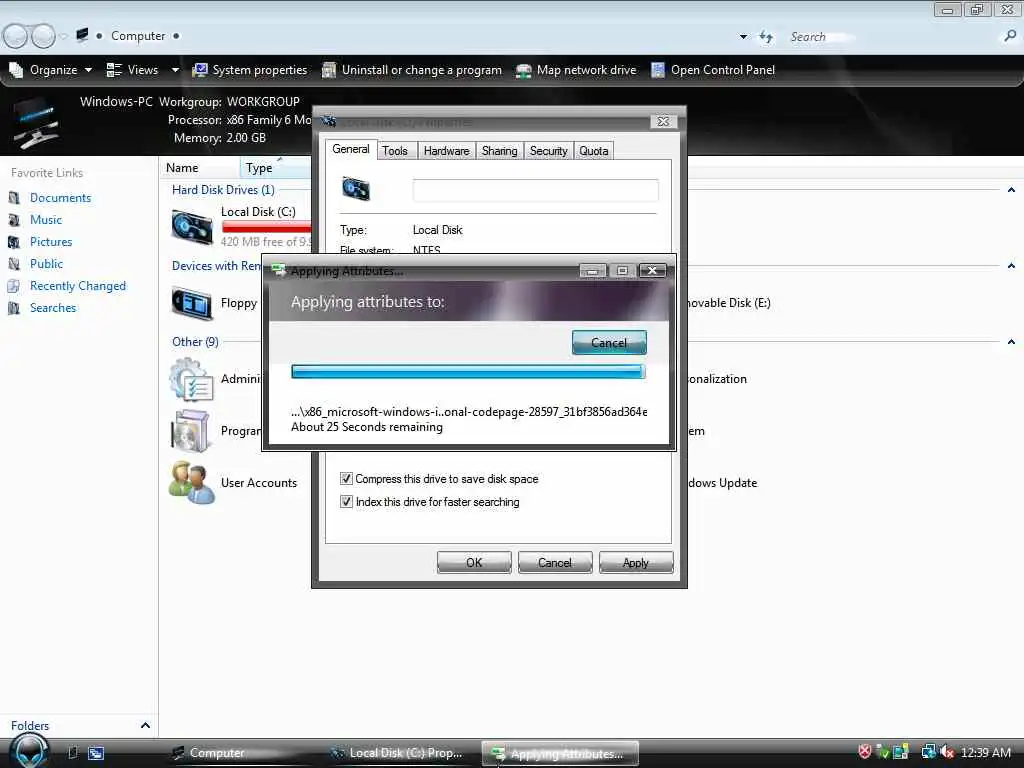Click the drive icon in Properties General tab
This screenshot has width=1024, height=768.
click(x=356, y=189)
